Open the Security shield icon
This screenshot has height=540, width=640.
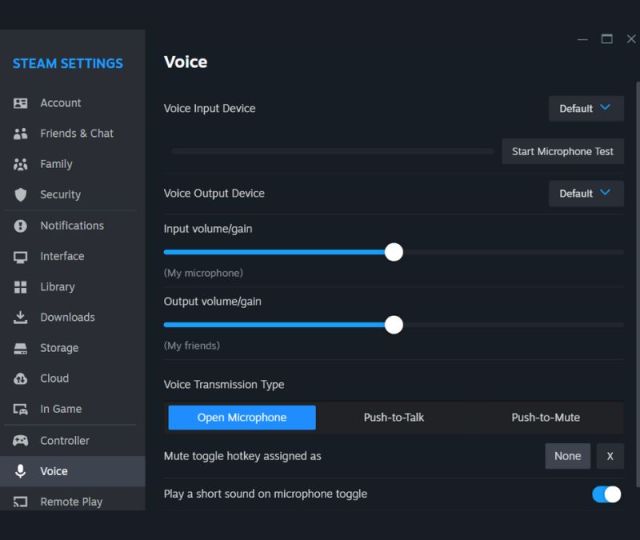20,195
